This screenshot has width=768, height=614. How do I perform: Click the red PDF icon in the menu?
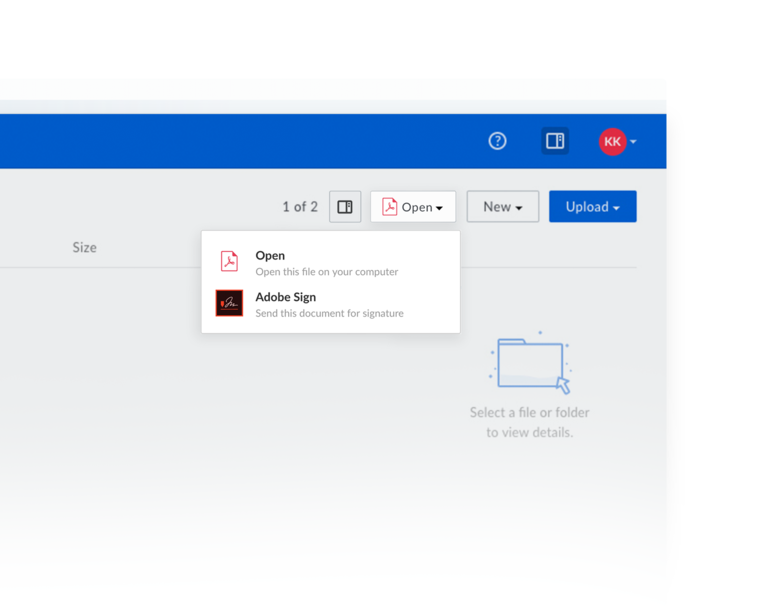[x=229, y=262]
